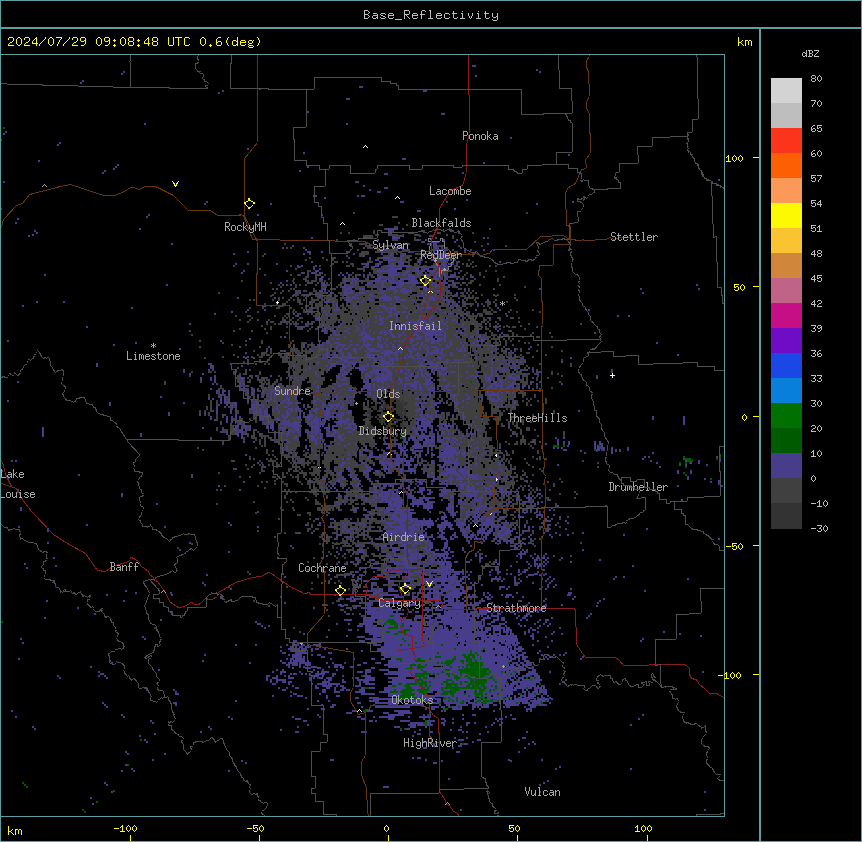Click the yellow diamond marker above Calgary label
Image resolution: width=862 pixels, height=842 pixels.
405,589
